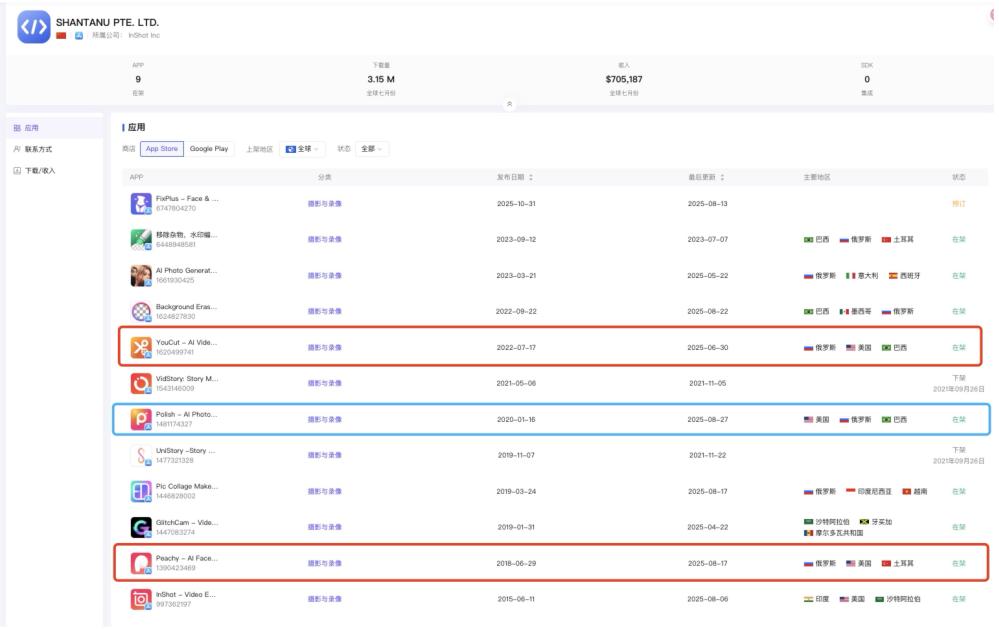The image size is (999, 629).
Task: Click the China flag icon under company name
Action: tap(61, 36)
